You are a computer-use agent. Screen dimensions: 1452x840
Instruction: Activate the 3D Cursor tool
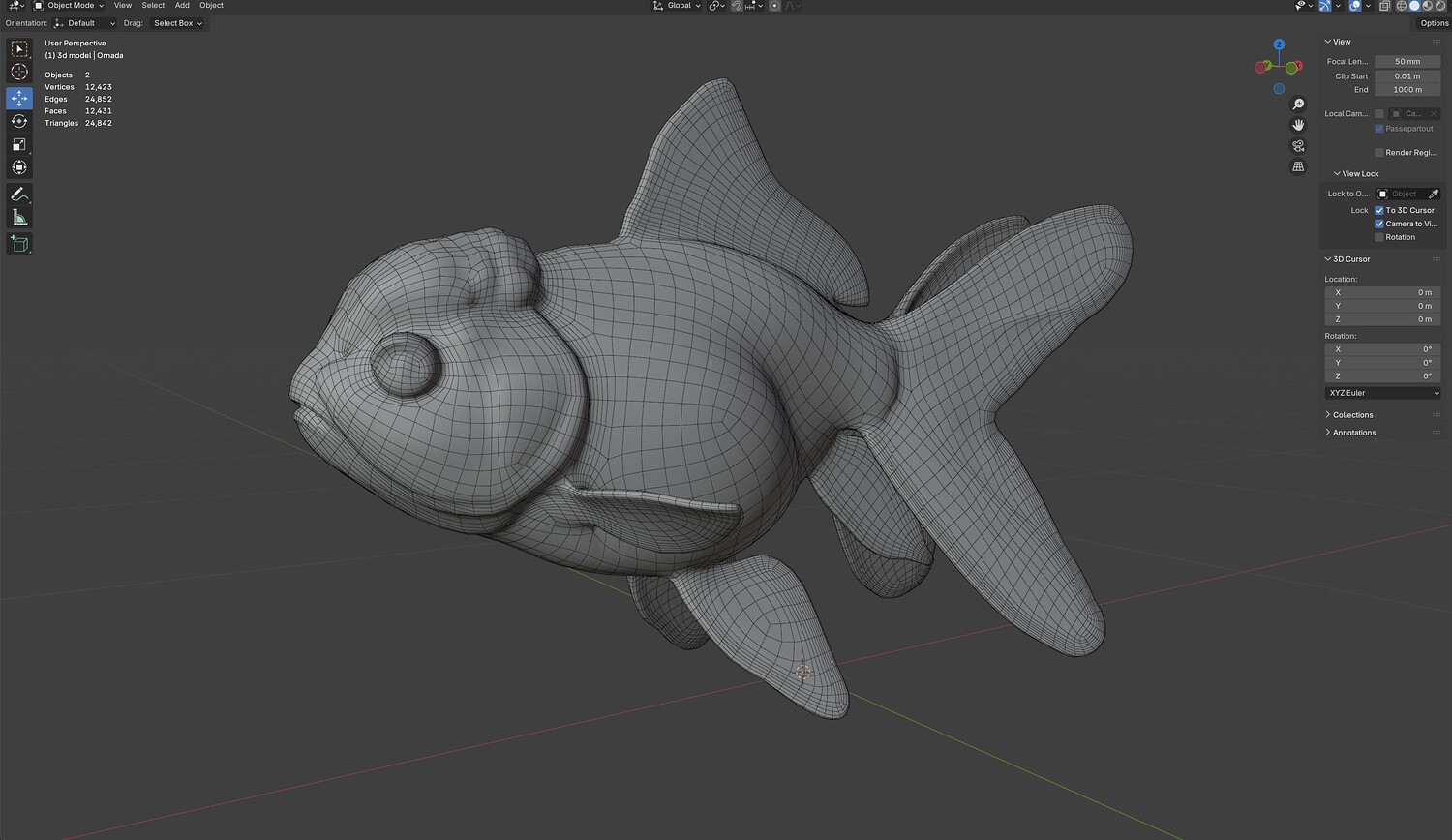[x=19, y=73]
